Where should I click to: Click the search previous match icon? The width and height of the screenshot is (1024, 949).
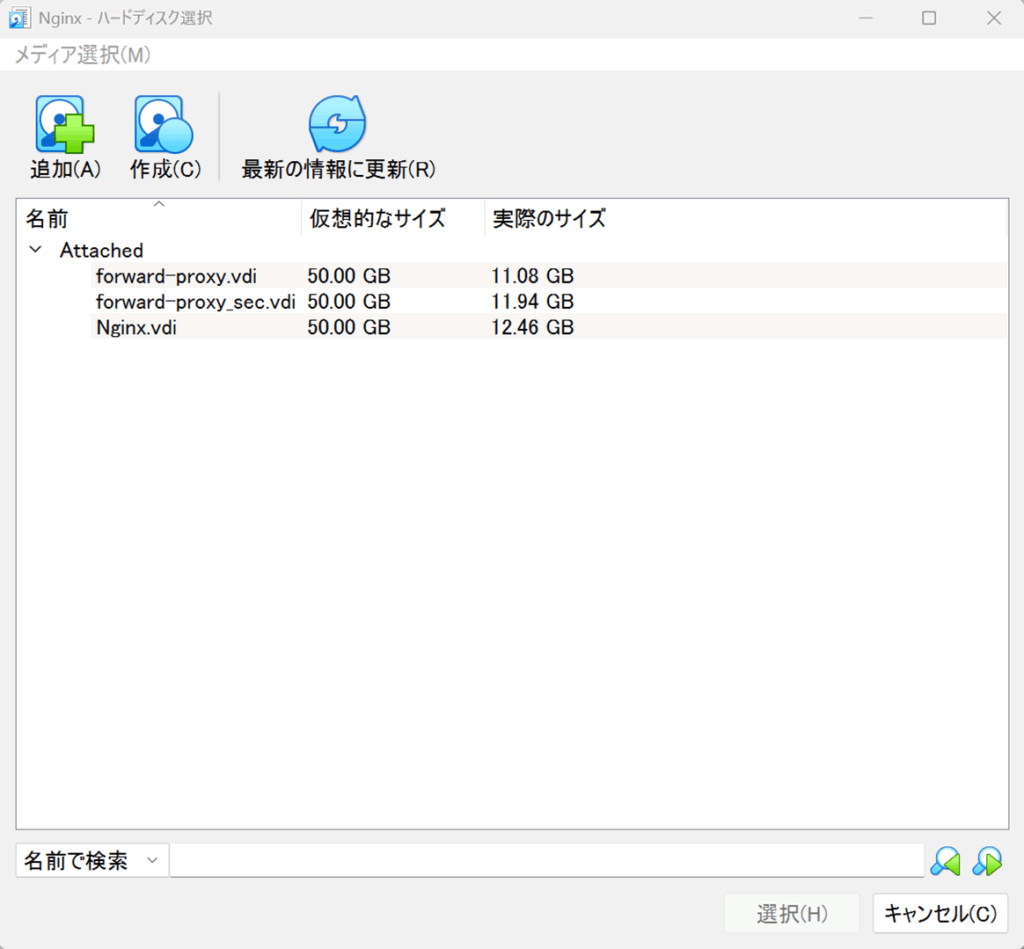click(945, 861)
